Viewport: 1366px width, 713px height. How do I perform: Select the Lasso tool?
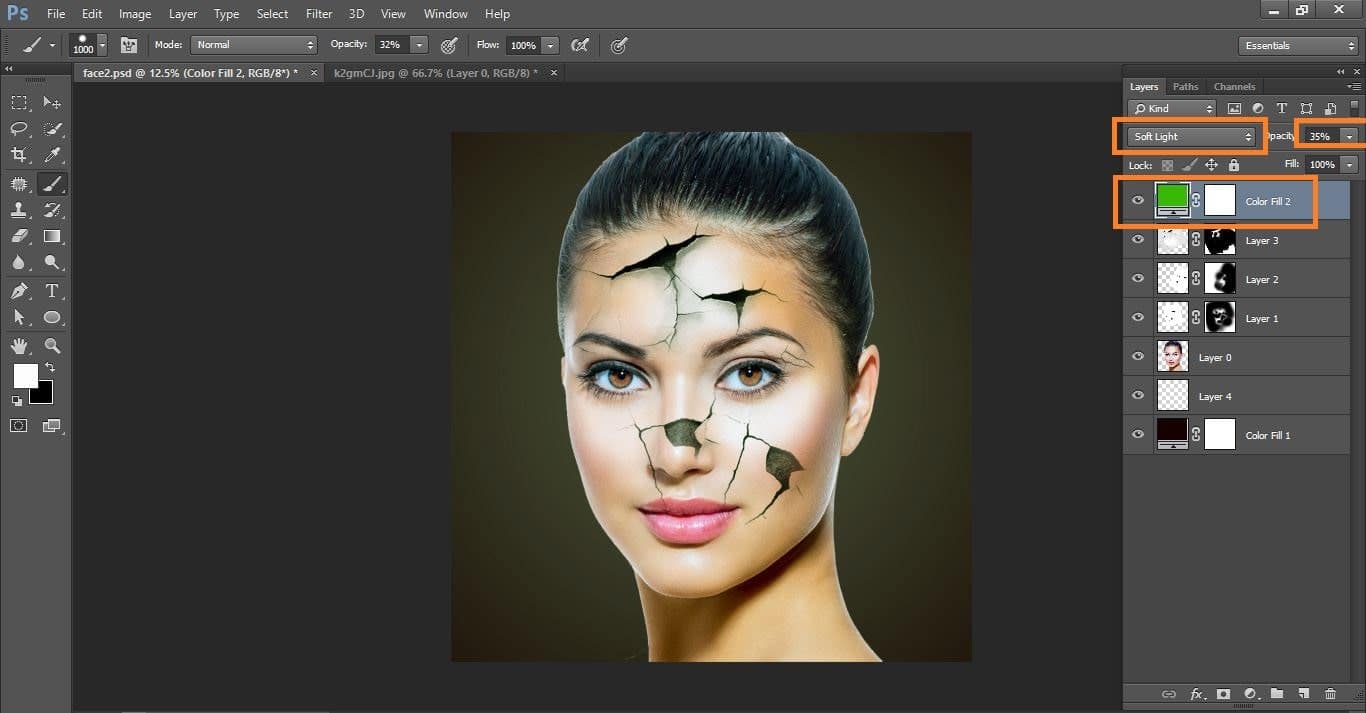(19, 129)
